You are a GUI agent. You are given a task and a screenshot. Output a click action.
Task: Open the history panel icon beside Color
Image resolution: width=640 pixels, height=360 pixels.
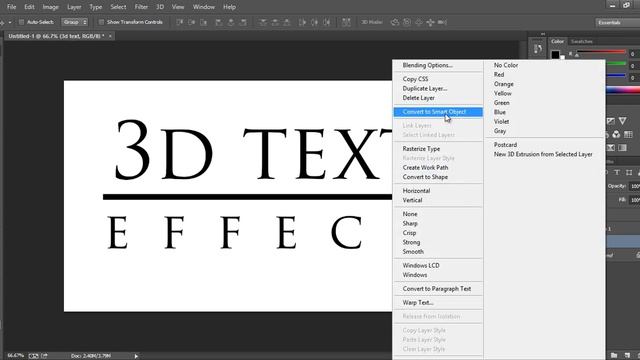(538, 50)
